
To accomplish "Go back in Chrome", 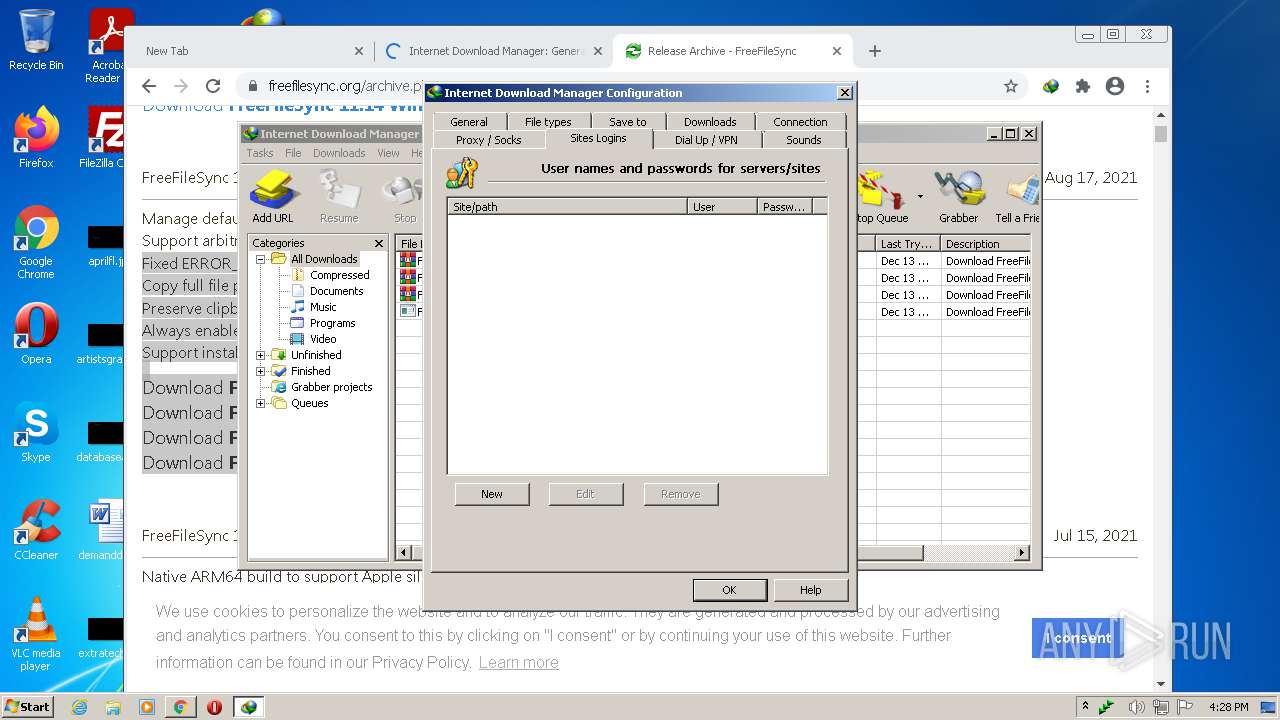I will point(149,86).
